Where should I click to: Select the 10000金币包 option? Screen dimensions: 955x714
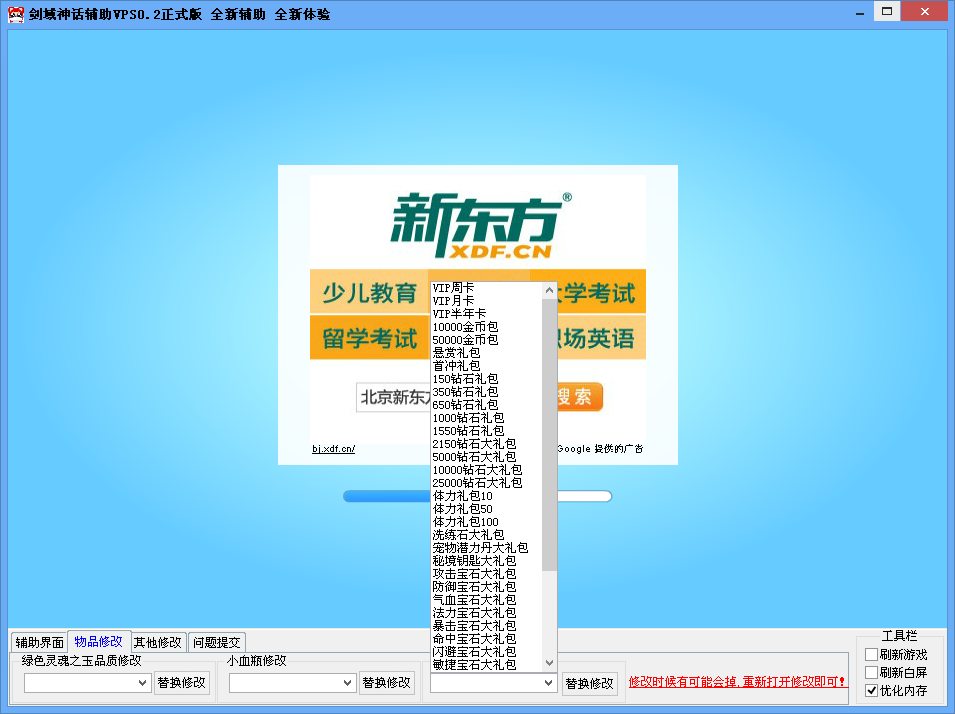click(x=486, y=327)
